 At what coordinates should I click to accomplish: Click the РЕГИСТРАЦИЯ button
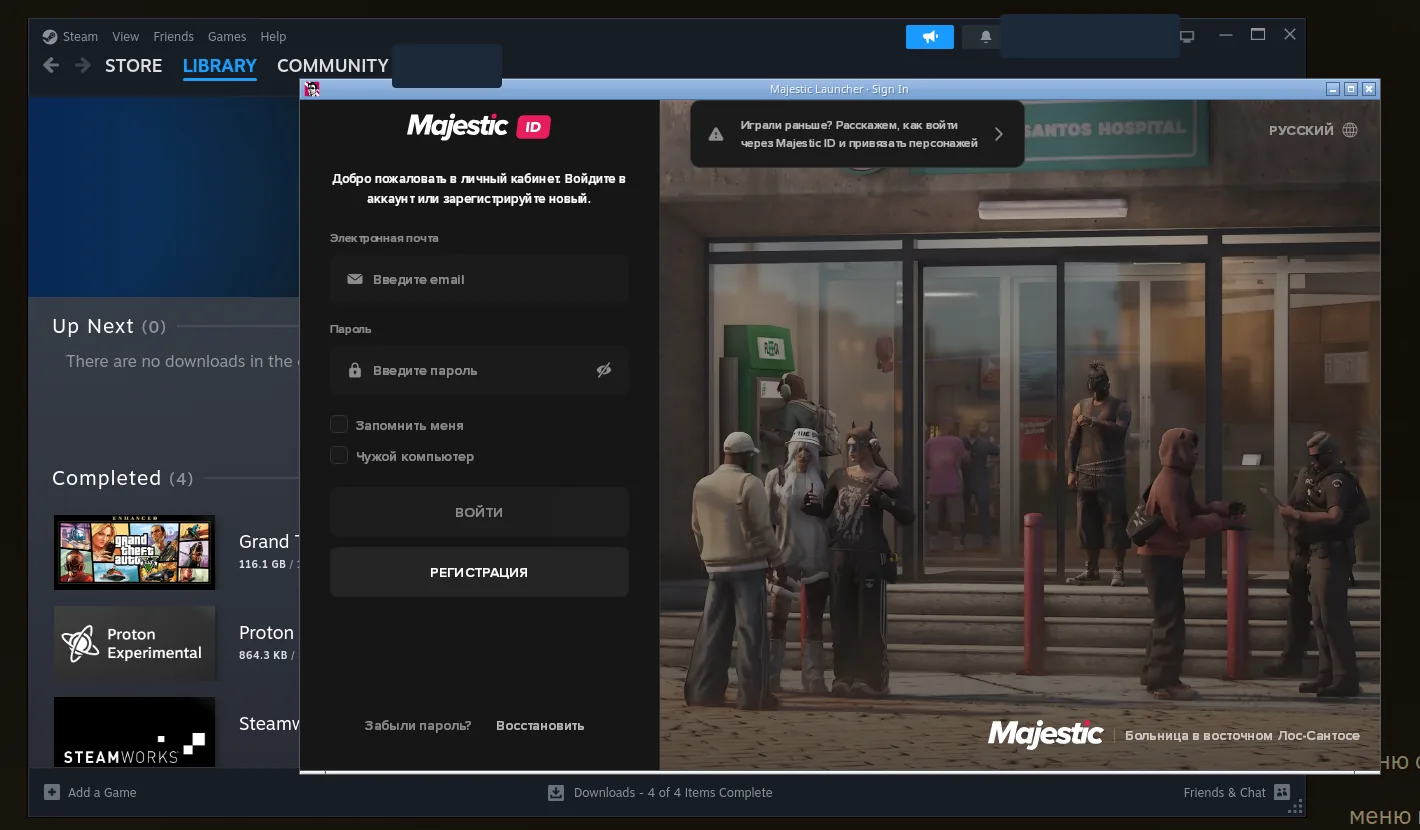point(479,572)
